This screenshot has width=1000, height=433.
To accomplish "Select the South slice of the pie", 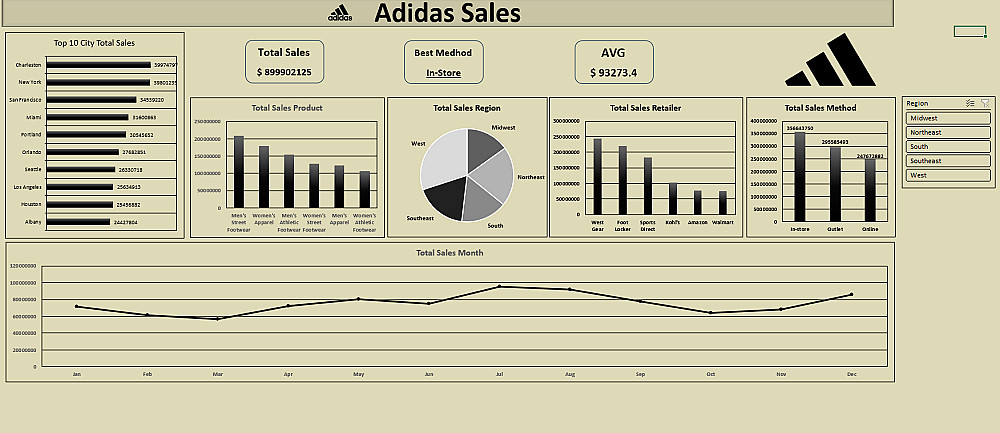I will [482, 203].
